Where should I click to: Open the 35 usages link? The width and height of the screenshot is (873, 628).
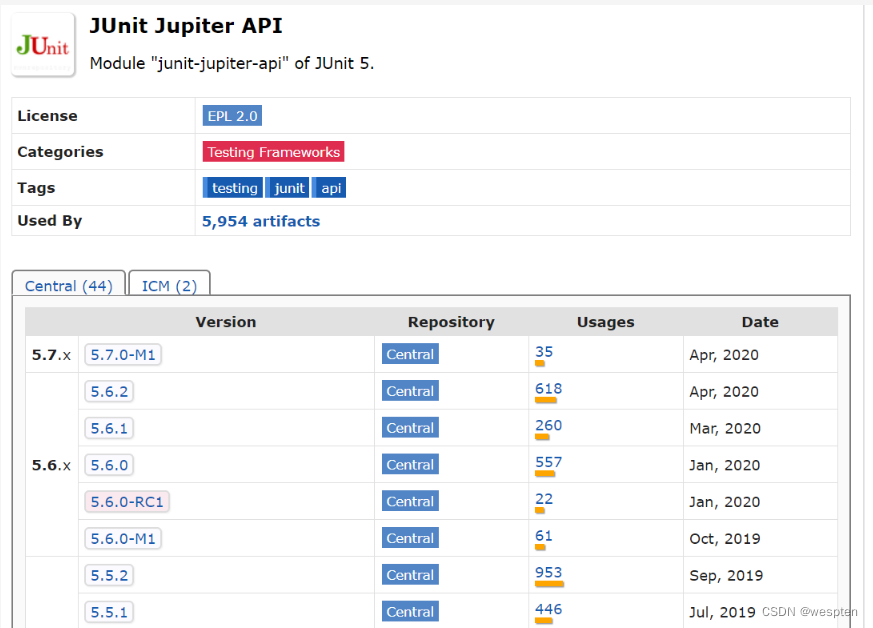click(x=544, y=352)
